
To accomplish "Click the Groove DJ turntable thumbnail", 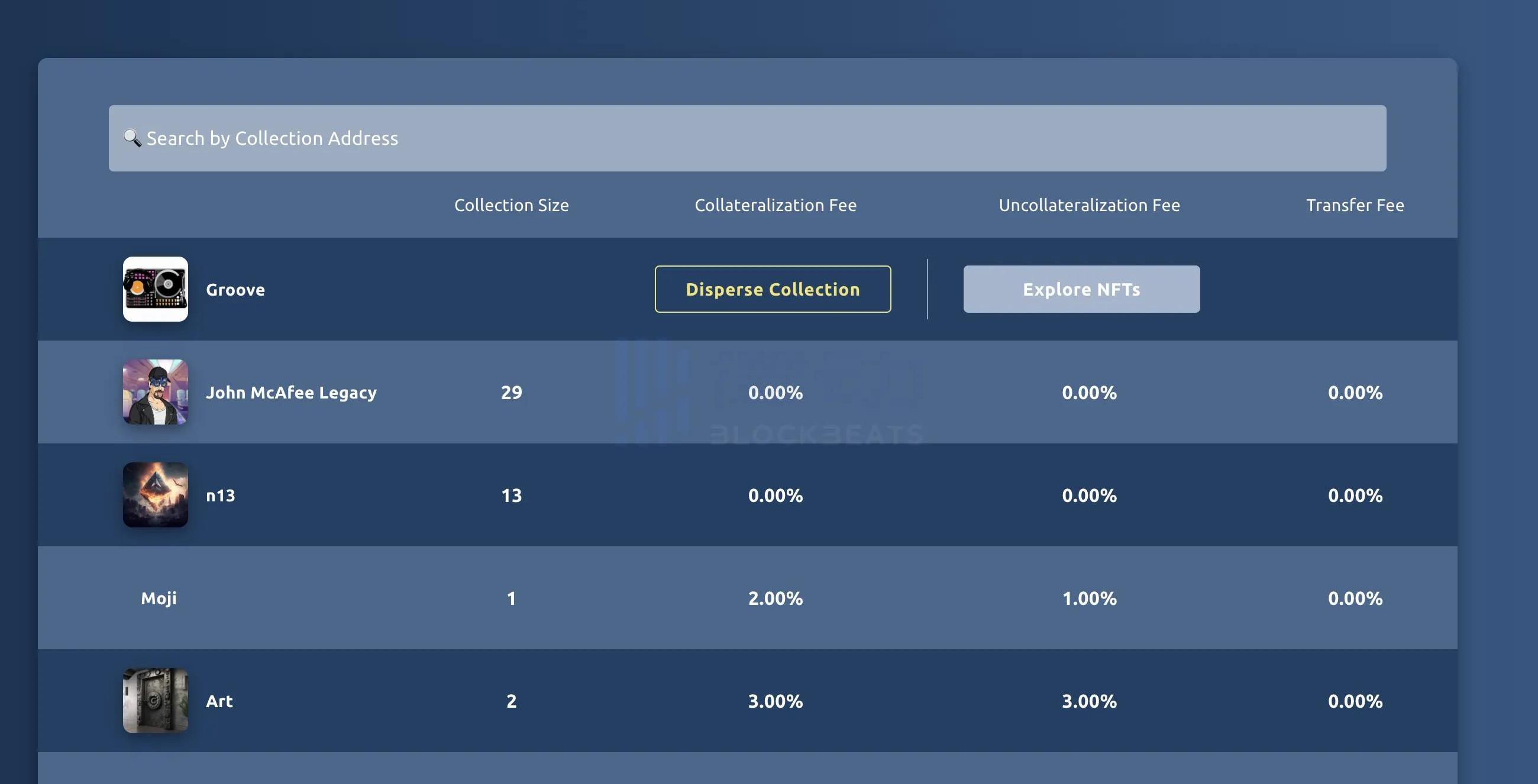I will [x=155, y=289].
